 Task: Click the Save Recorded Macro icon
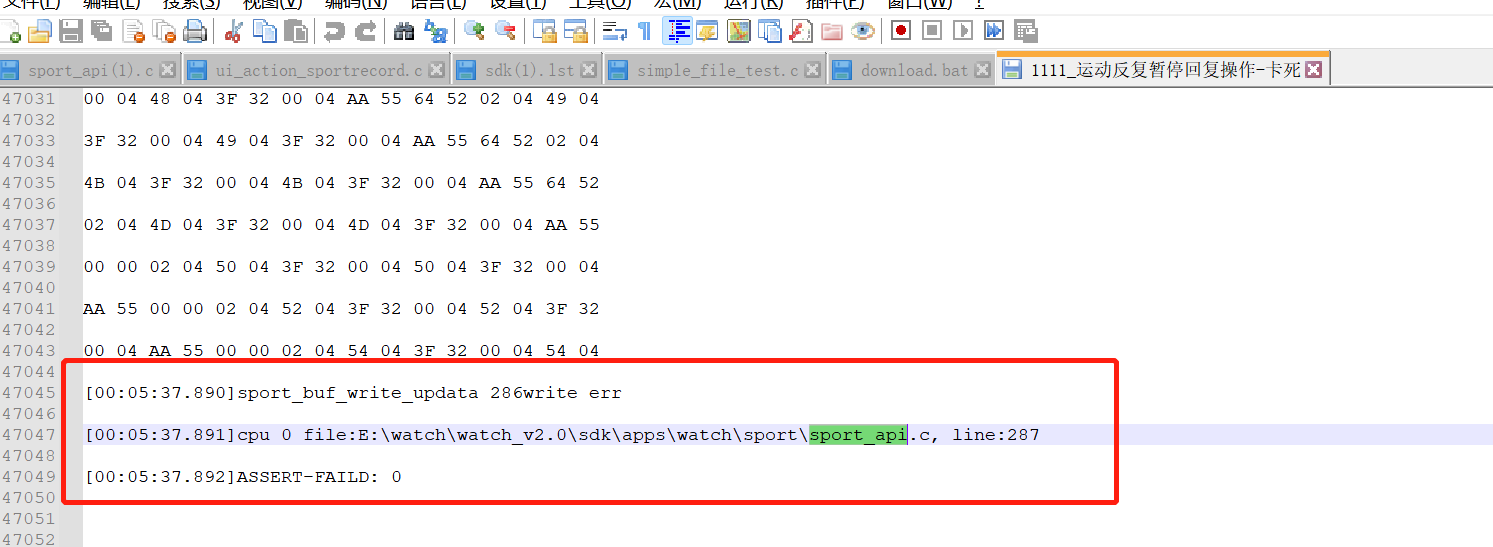[1025, 32]
